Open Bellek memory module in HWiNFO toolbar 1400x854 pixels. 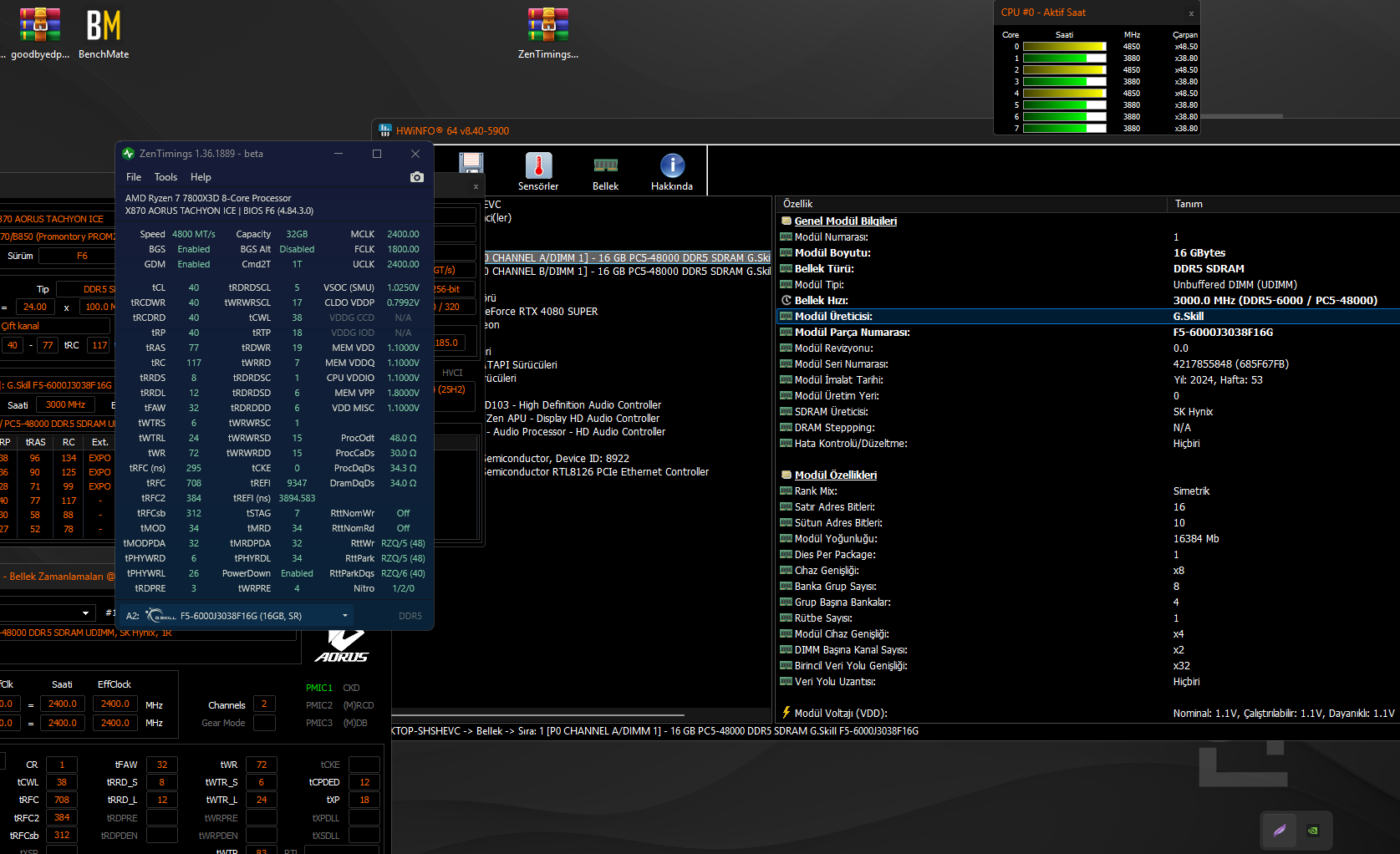coord(605,172)
